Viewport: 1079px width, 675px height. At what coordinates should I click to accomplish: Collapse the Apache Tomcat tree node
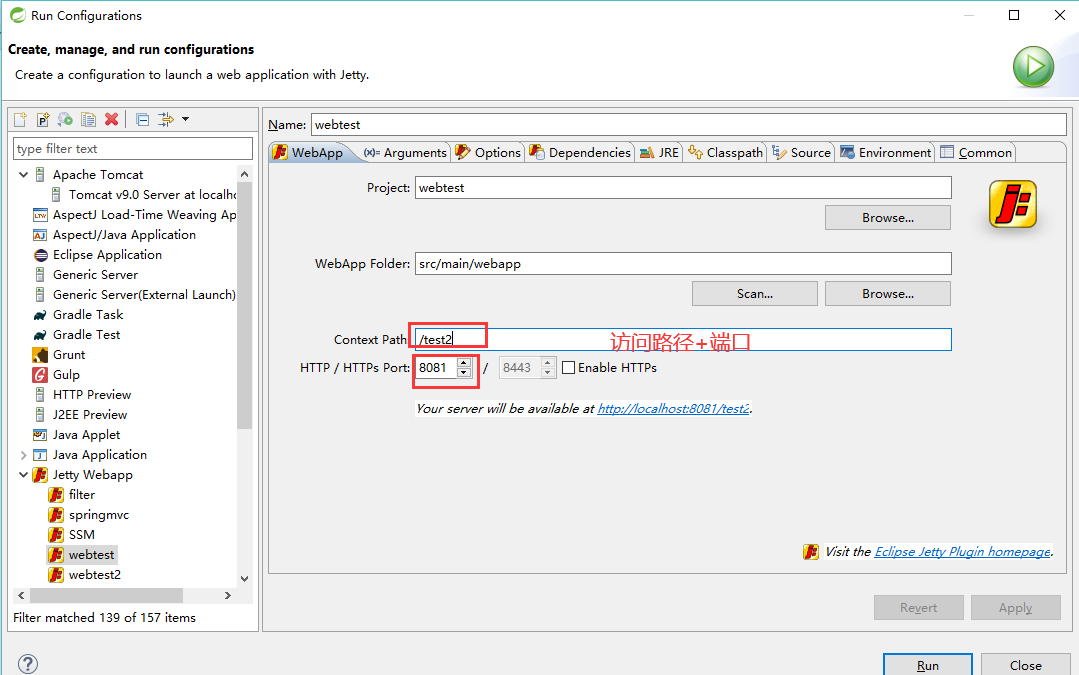pyautogui.click(x=23, y=175)
